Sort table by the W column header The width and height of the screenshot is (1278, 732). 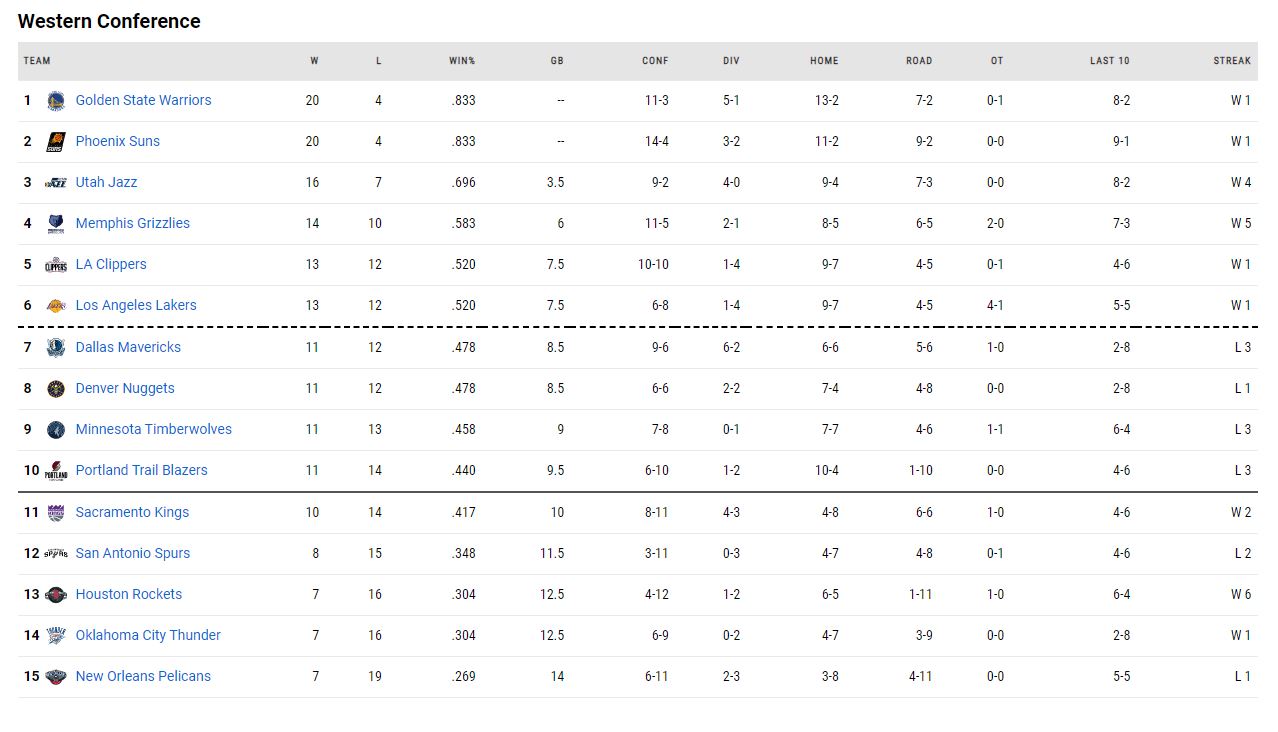coord(314,61)
